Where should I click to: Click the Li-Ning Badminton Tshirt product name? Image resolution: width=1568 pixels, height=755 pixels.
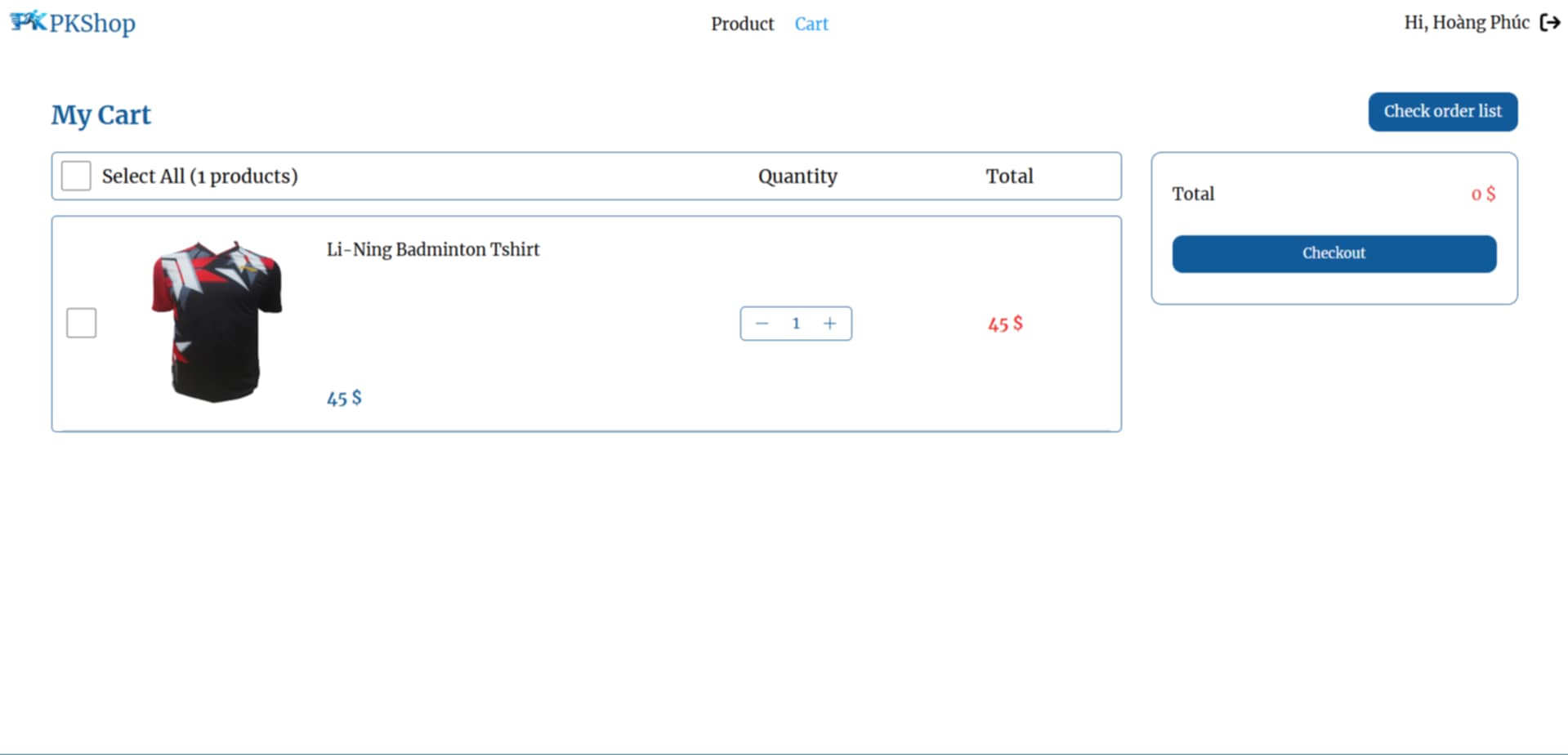432,249
